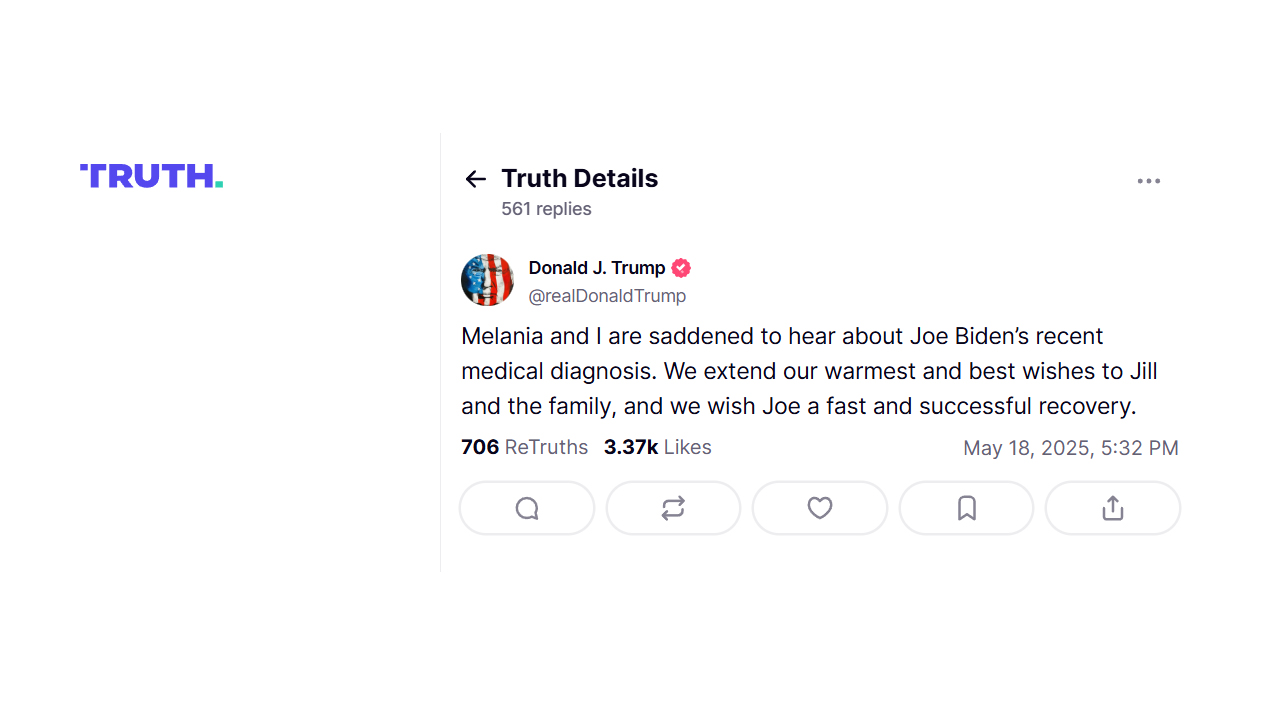Open the three-dot more options menu
This screenshot has width=1280, height=720.
point(1148,181)
